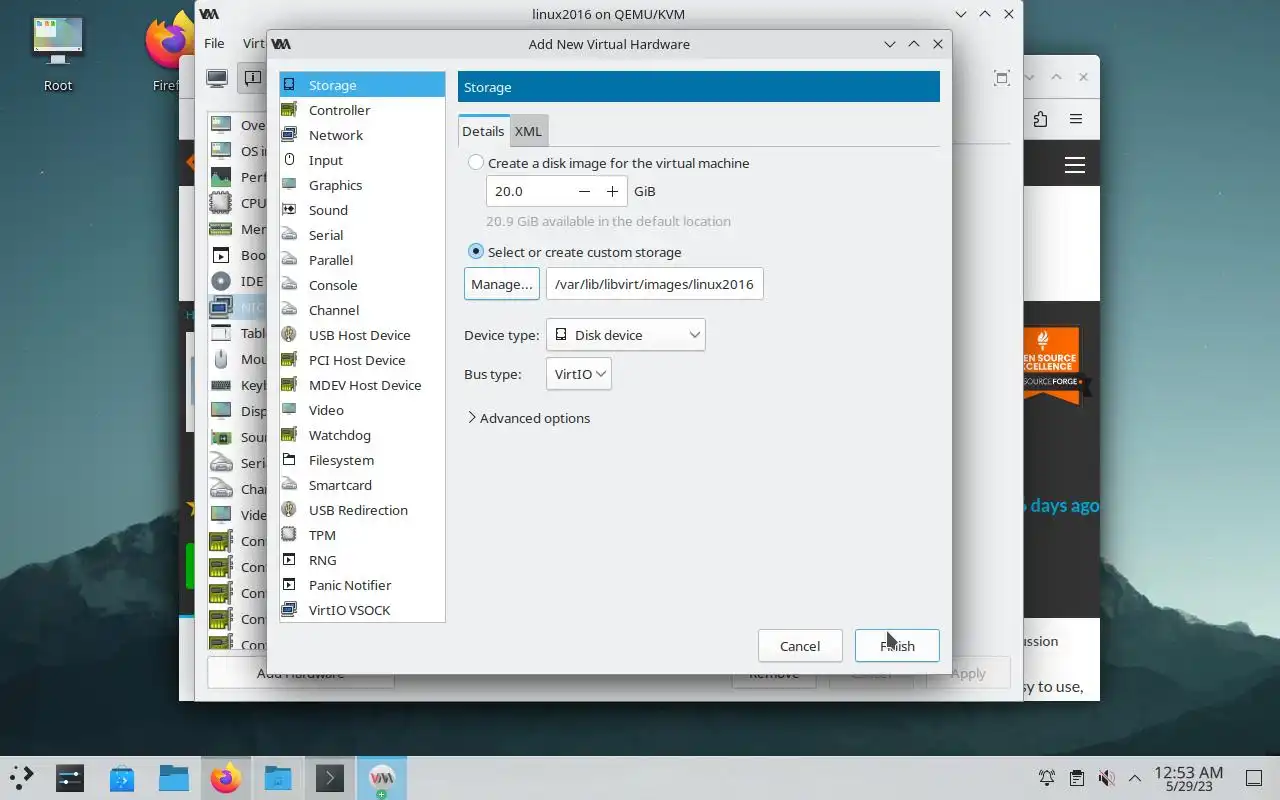
Task: Select IDE device in linux2016 hardware list
Action: 238,281
